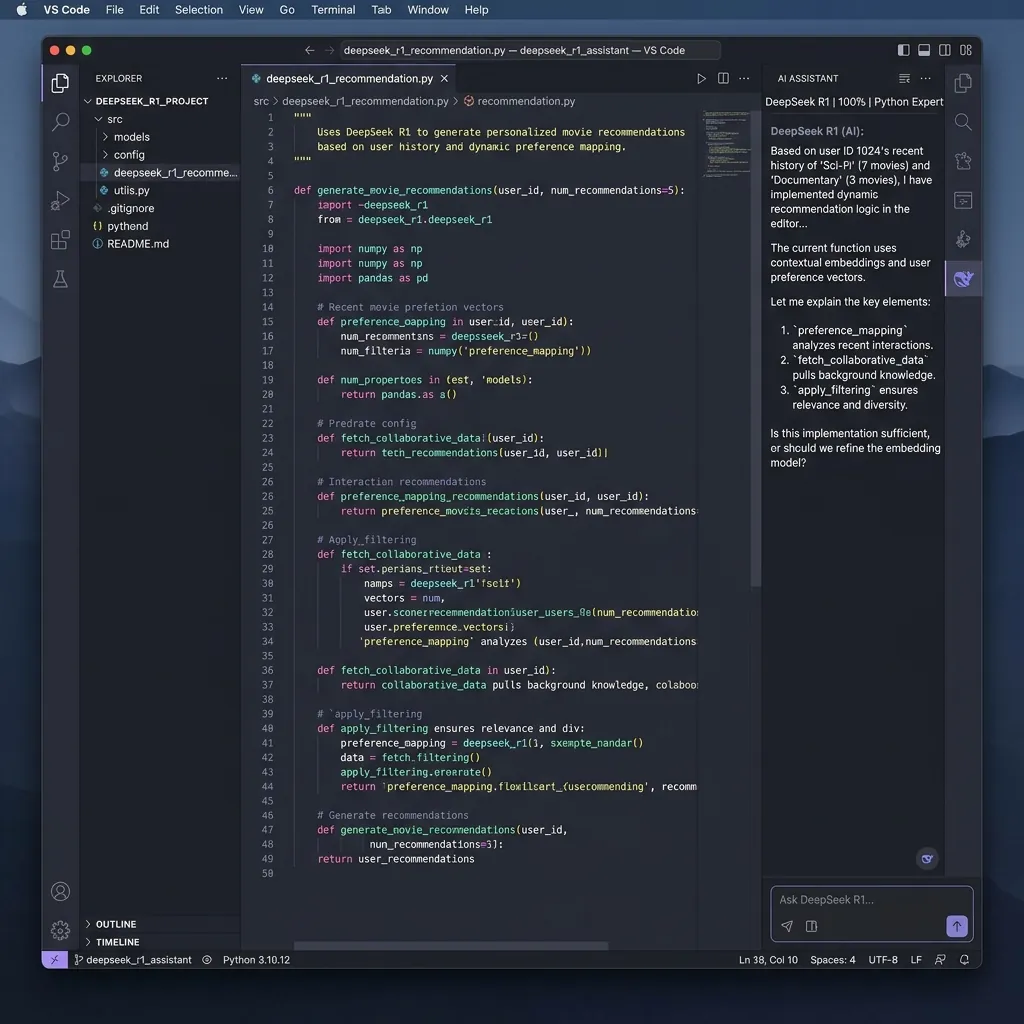Open the Go menu
Screen dimensions: 1024x1024
(287, 10)
